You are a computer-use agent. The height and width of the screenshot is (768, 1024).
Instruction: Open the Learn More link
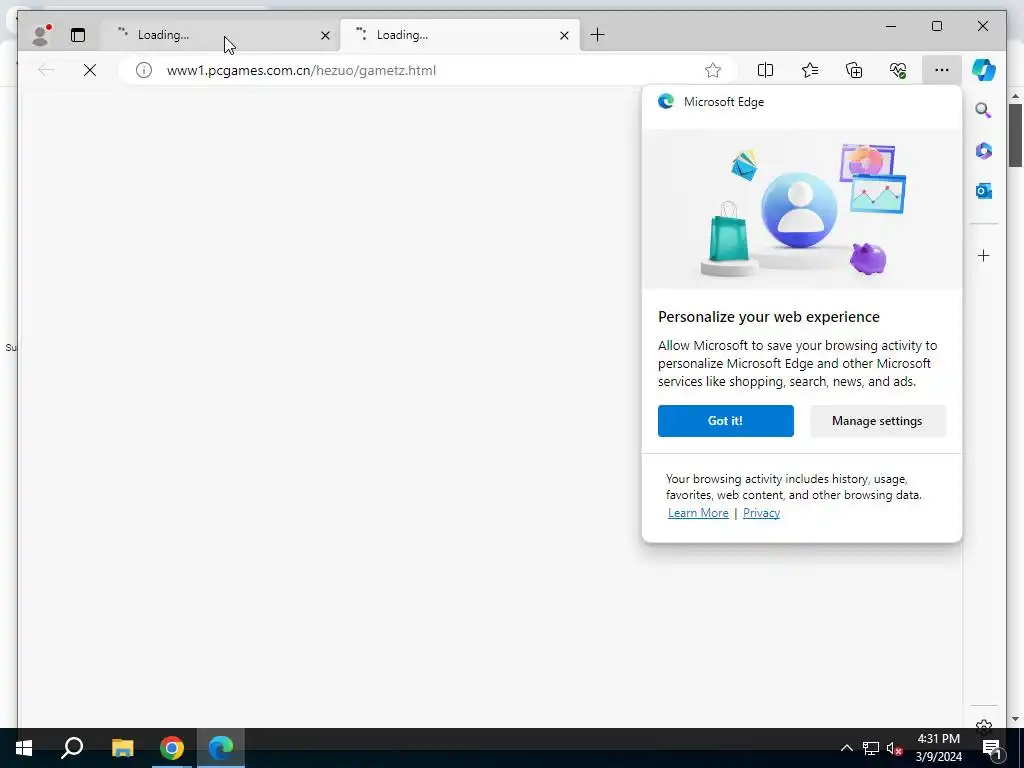697,513
